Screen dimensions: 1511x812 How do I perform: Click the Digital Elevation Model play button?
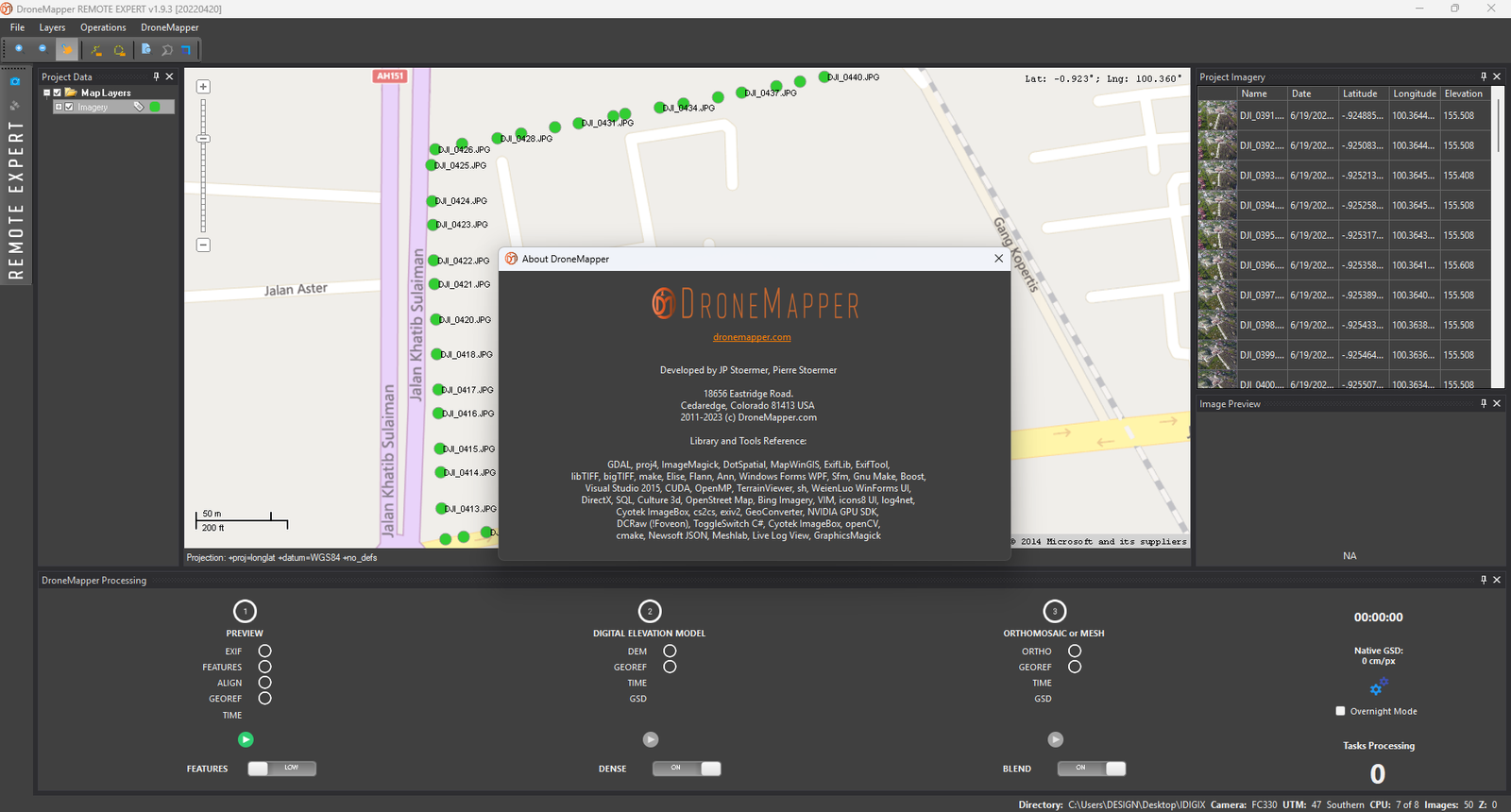(651, 739)
